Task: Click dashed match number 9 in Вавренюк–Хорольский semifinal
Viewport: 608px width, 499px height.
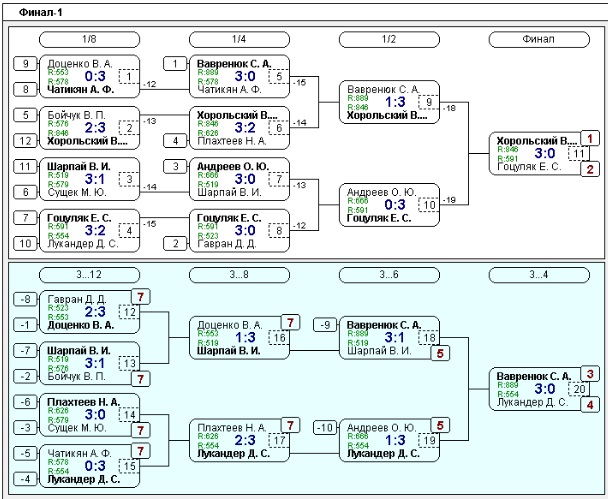Action: [429, 102]
